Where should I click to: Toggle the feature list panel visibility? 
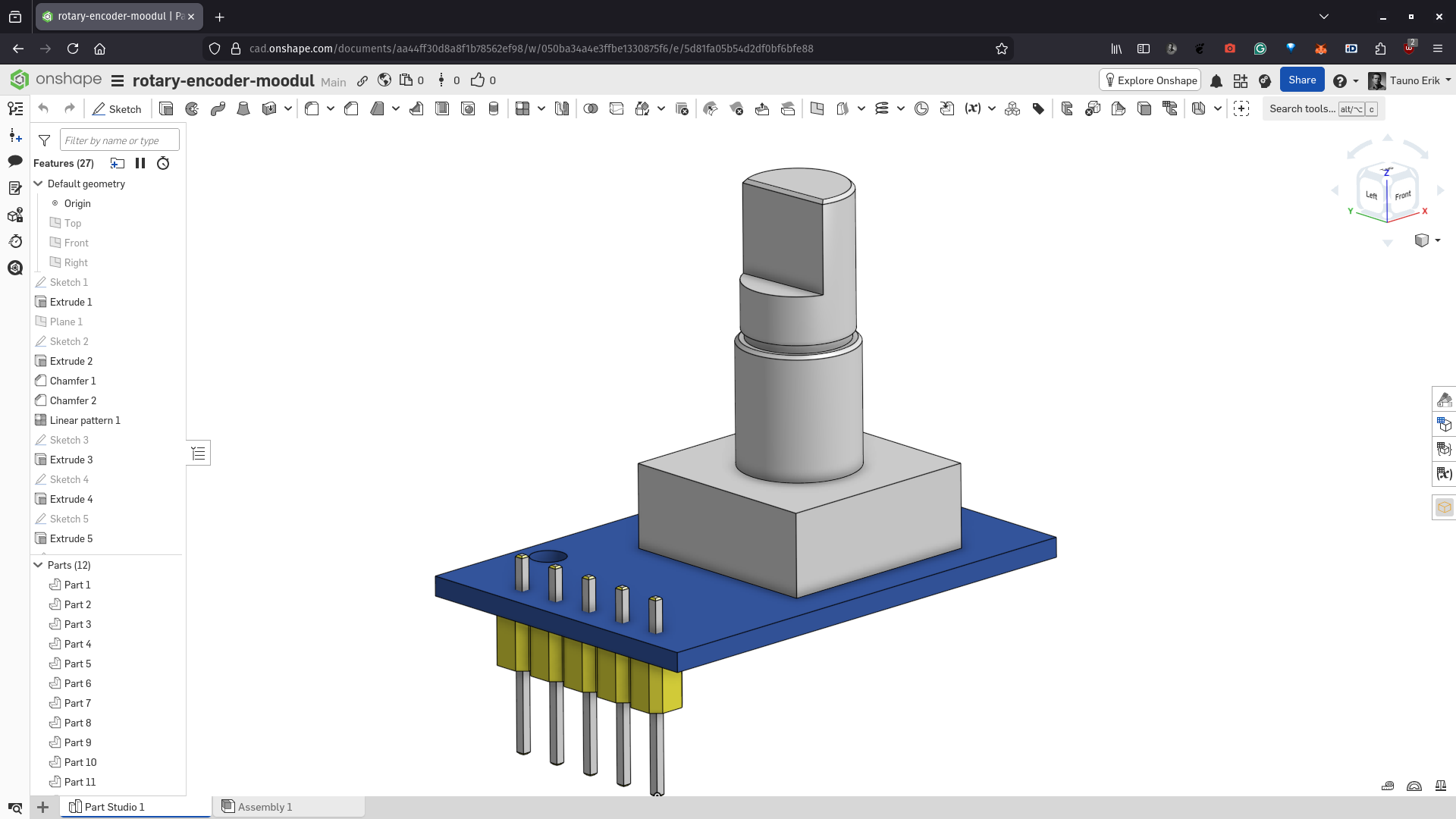pos(15,109)
